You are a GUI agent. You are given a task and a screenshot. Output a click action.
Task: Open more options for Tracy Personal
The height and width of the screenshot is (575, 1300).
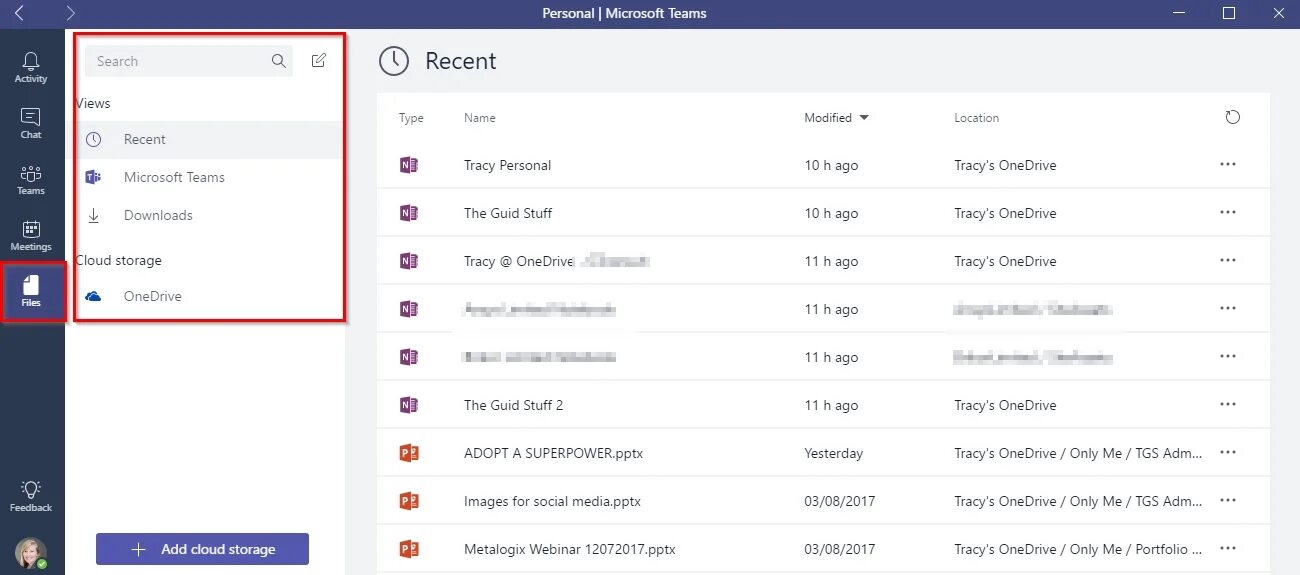coord(1228,165)
